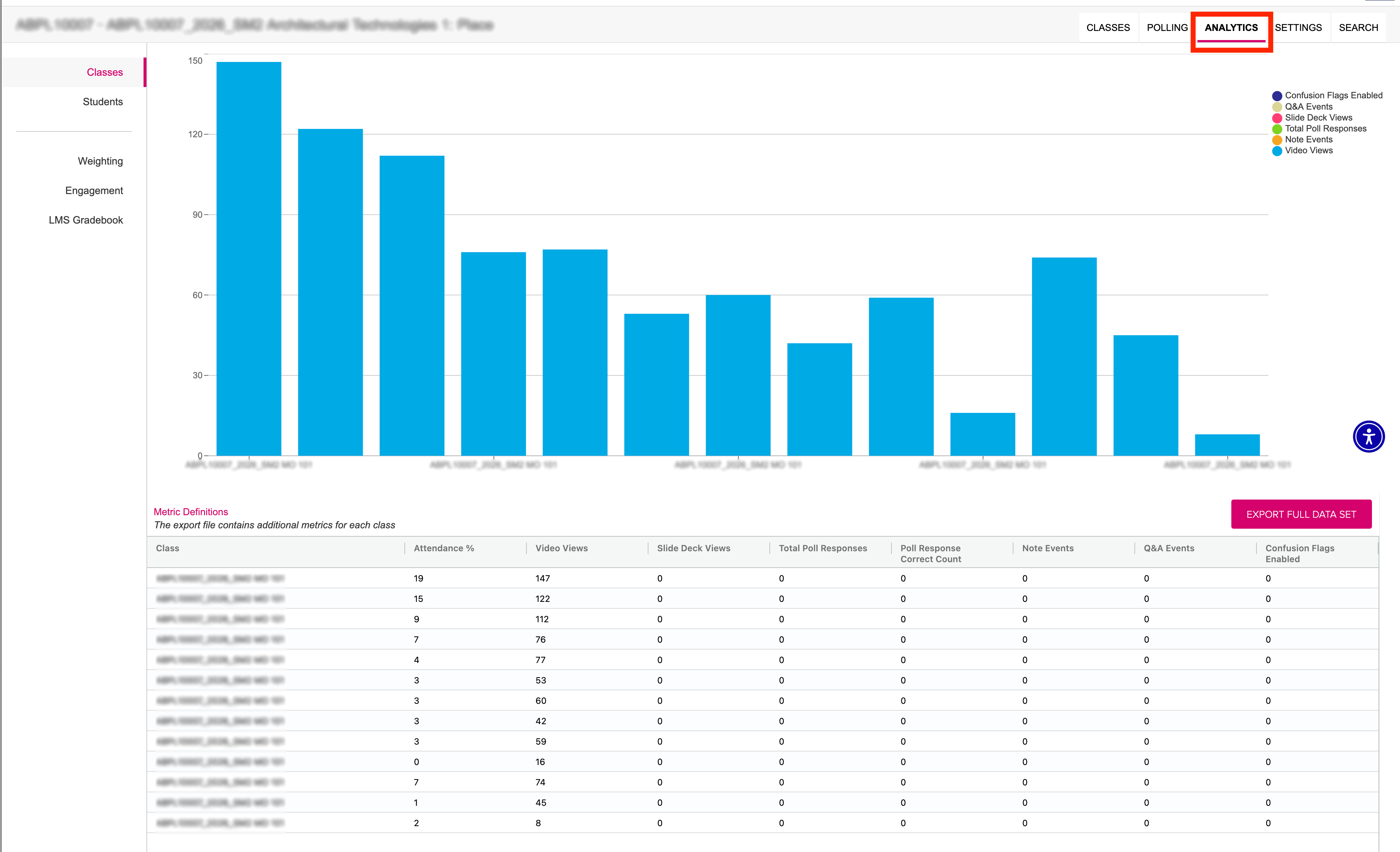
Task: Click the EXPORT FULL DATA SET button
Action: click(x=1301, y=514)
